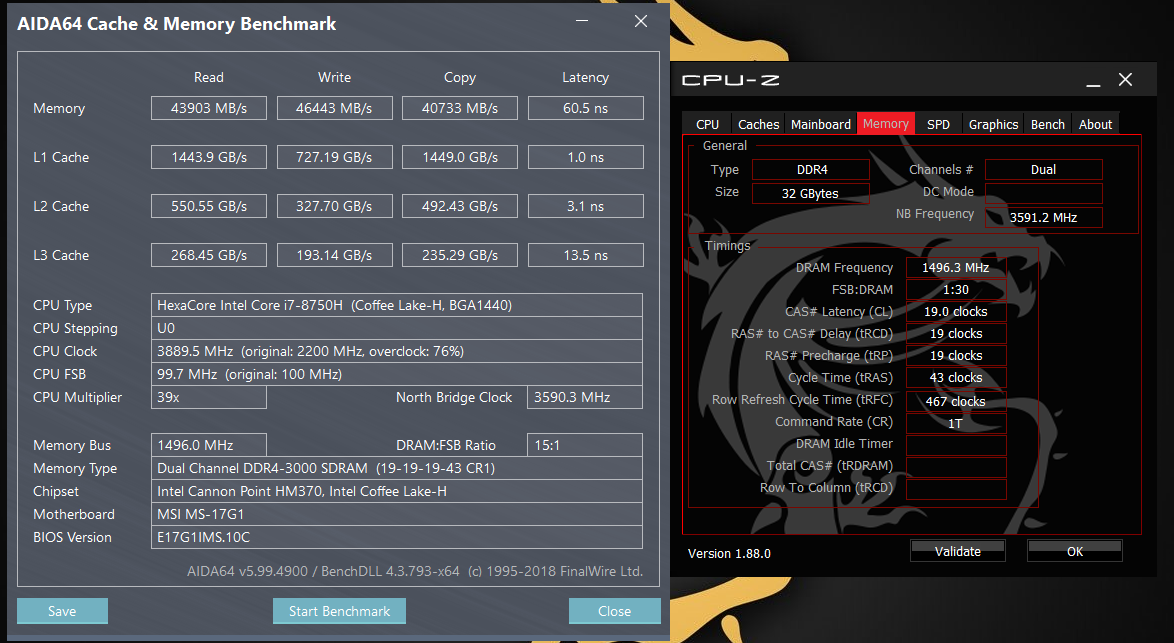Click the empty DRAM Idle Timer field
Image resolution: width=1174 pixels, height=643 pixels.
(x=956, y=445)
